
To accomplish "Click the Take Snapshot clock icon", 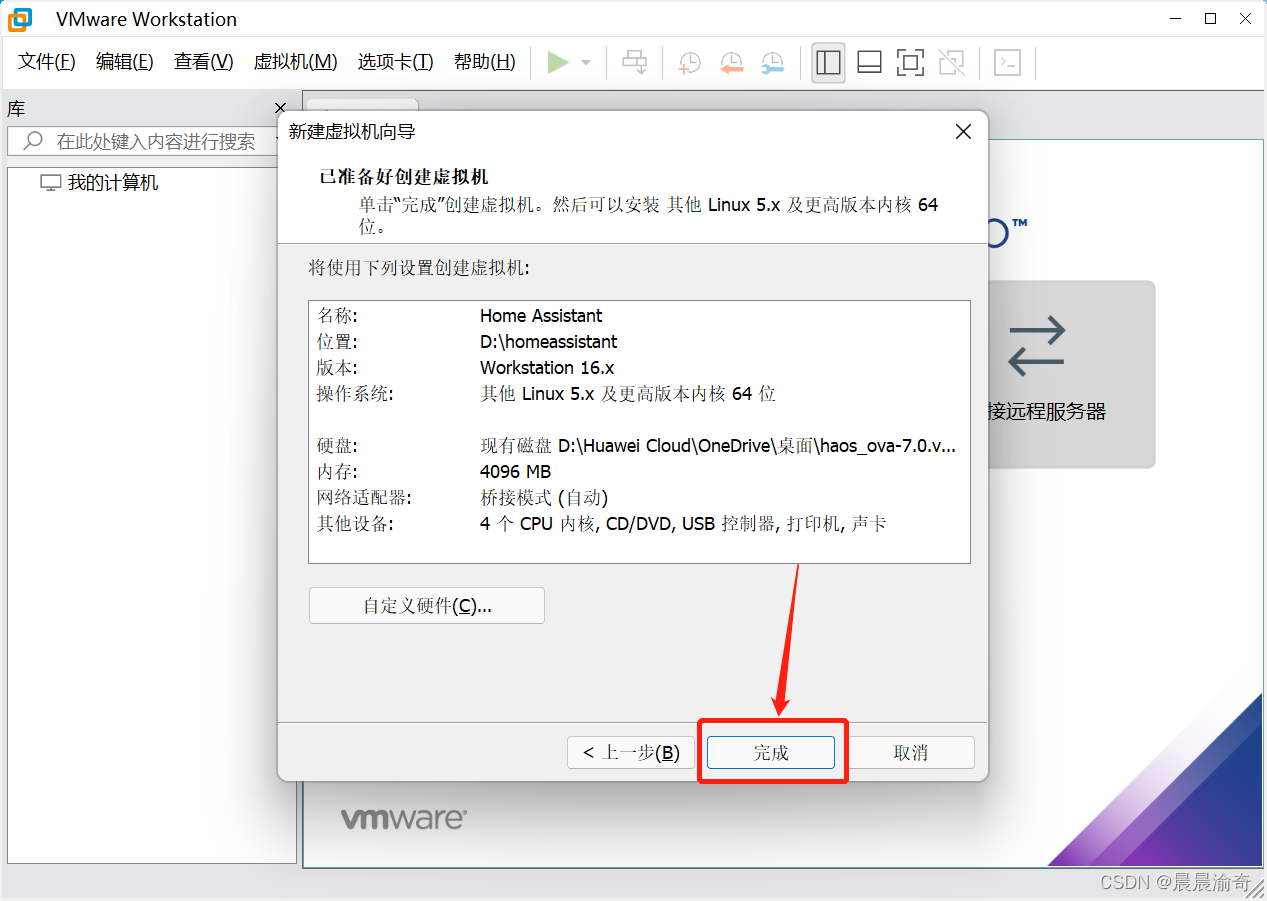I will click(x=689, y=62).
